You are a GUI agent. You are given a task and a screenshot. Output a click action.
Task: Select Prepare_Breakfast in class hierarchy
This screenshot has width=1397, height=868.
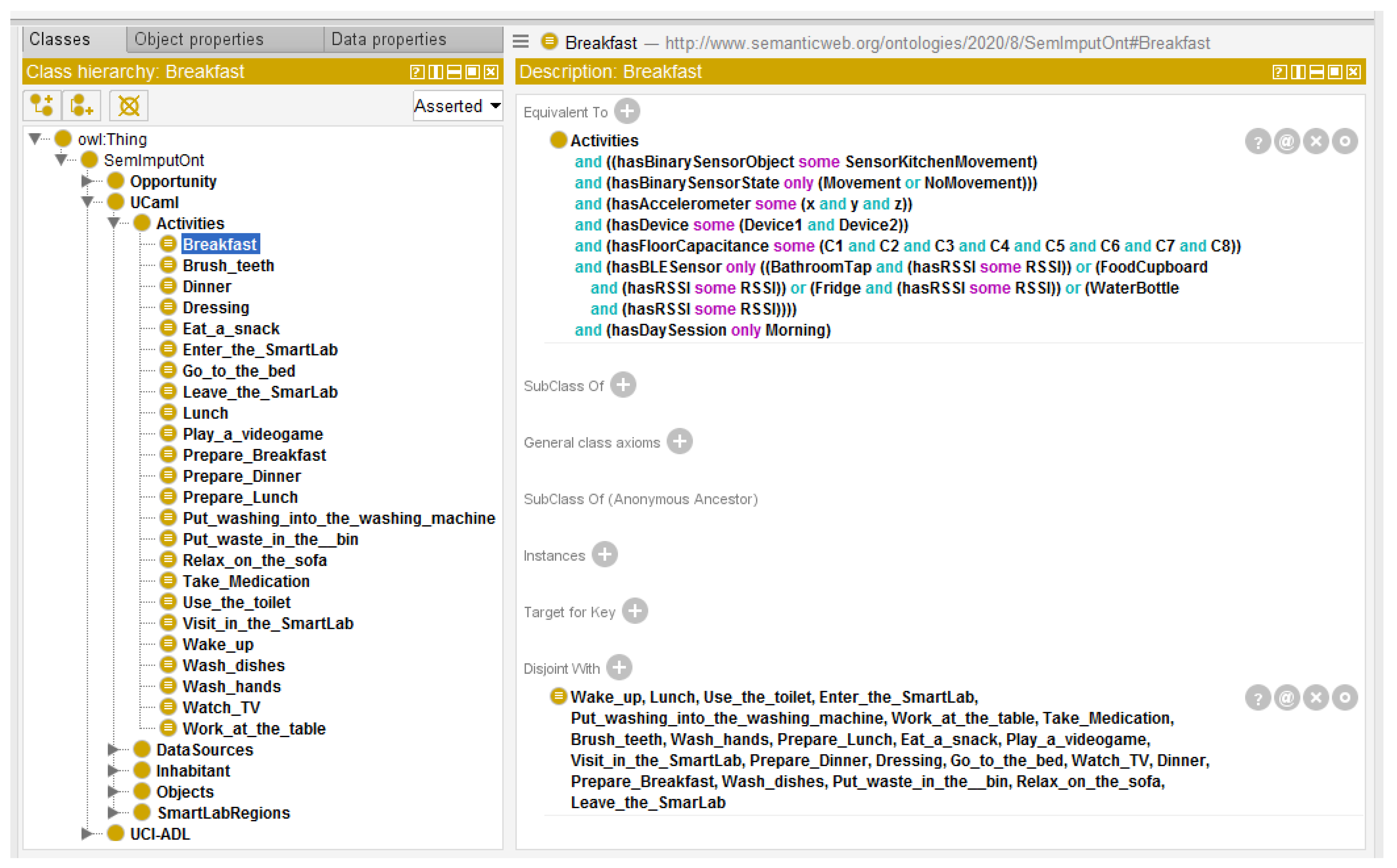(254, 455)
